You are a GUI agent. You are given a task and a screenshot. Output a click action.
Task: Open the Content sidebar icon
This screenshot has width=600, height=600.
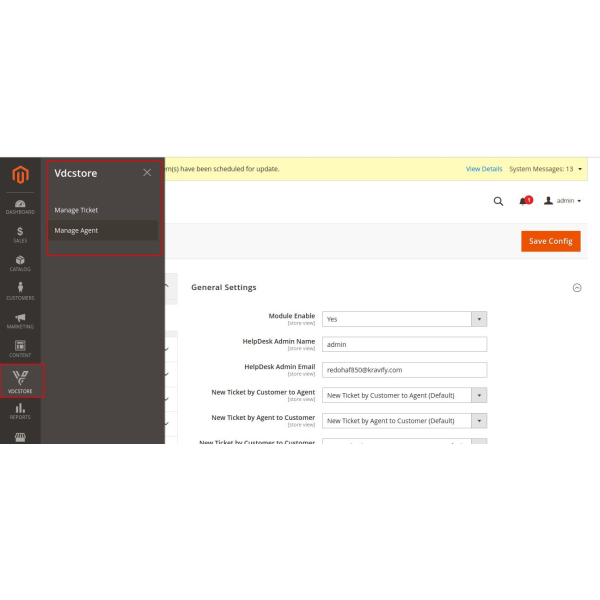20,349
